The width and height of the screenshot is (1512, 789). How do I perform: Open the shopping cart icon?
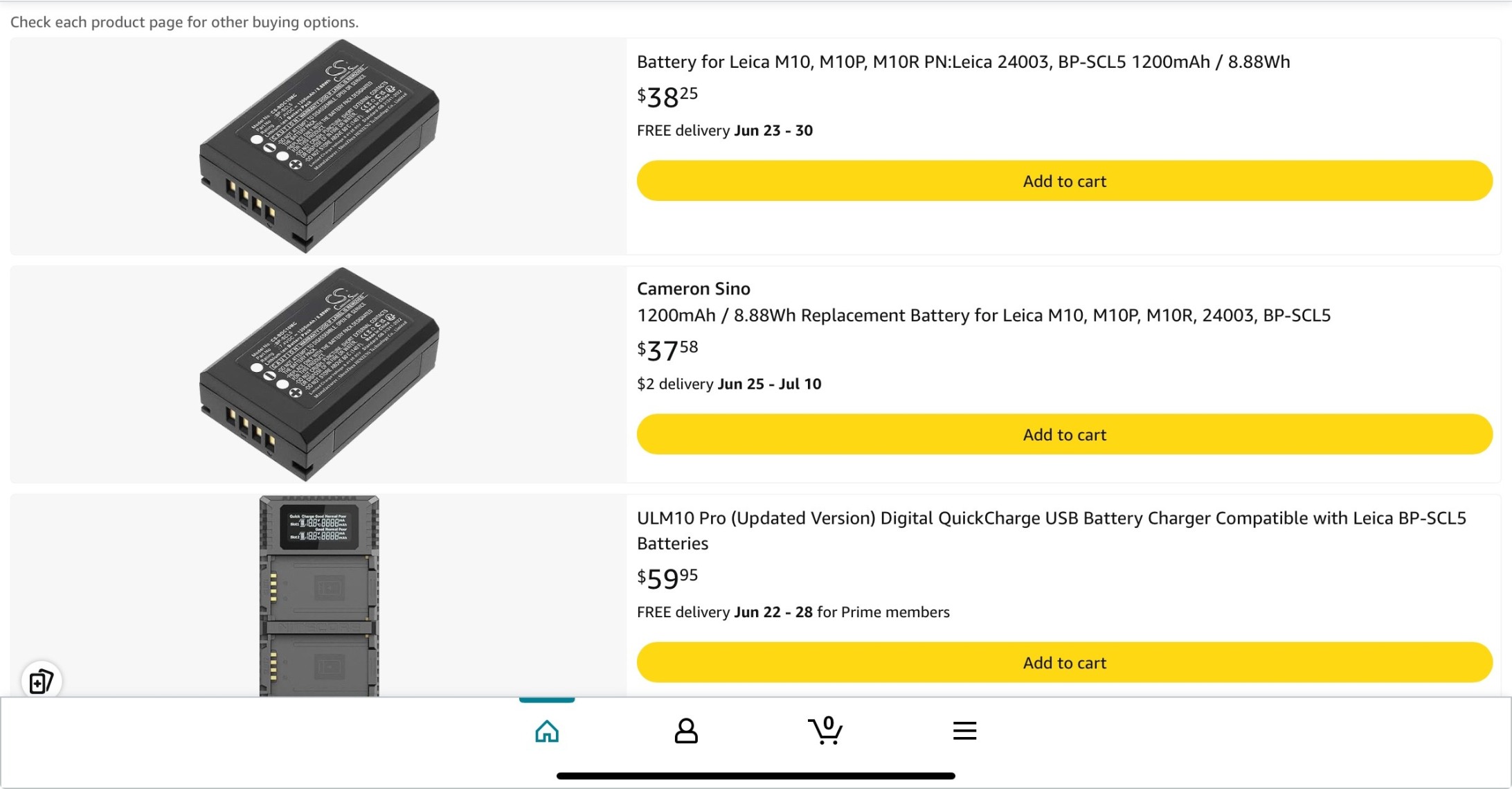click(x=825, y=731)
